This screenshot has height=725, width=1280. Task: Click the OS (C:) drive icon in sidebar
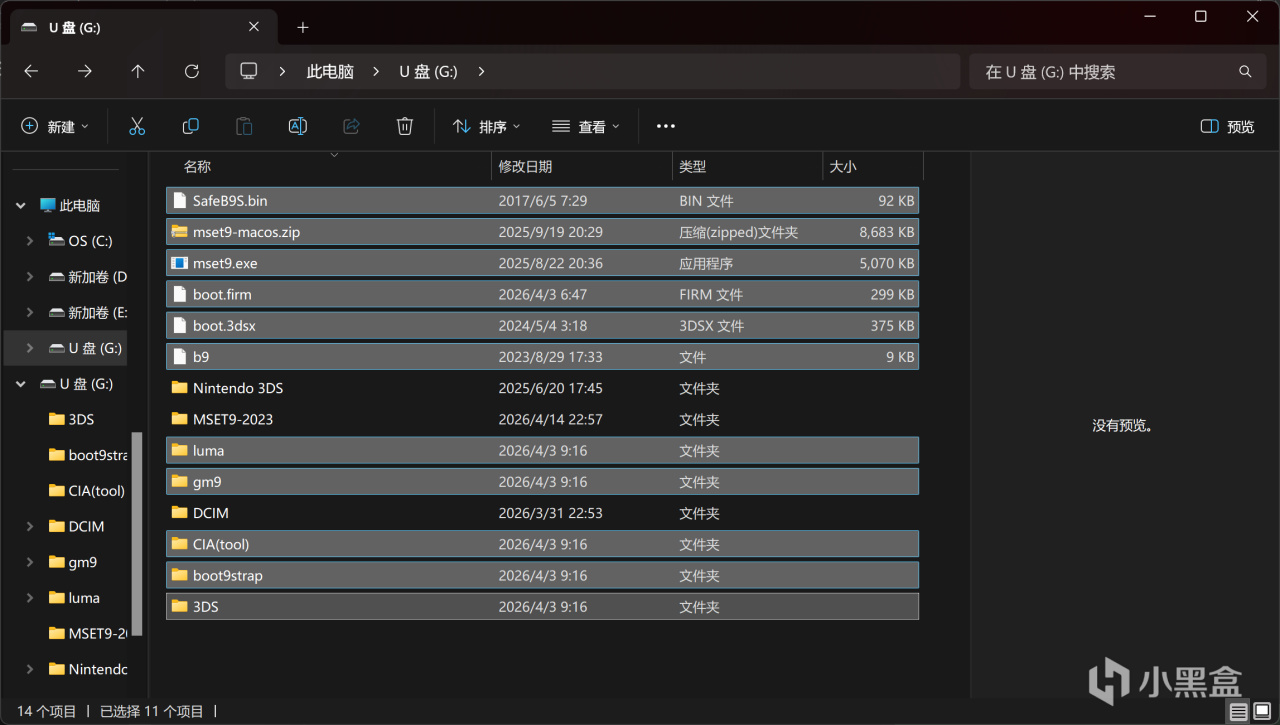[x=56, y=241]
